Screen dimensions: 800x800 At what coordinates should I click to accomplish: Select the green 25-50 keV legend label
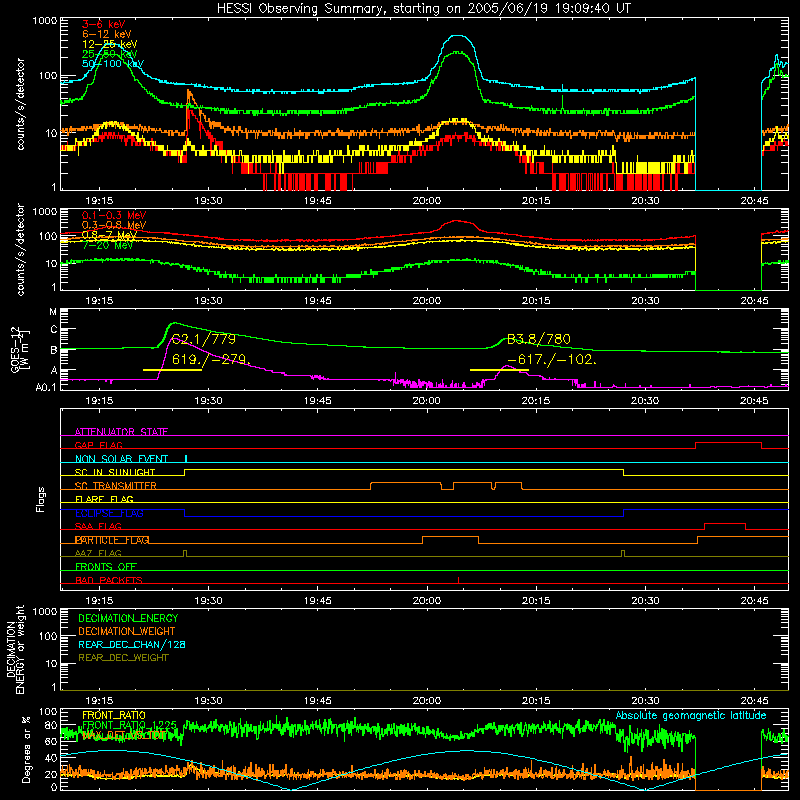pyautogui.click(x=109, y=54)
